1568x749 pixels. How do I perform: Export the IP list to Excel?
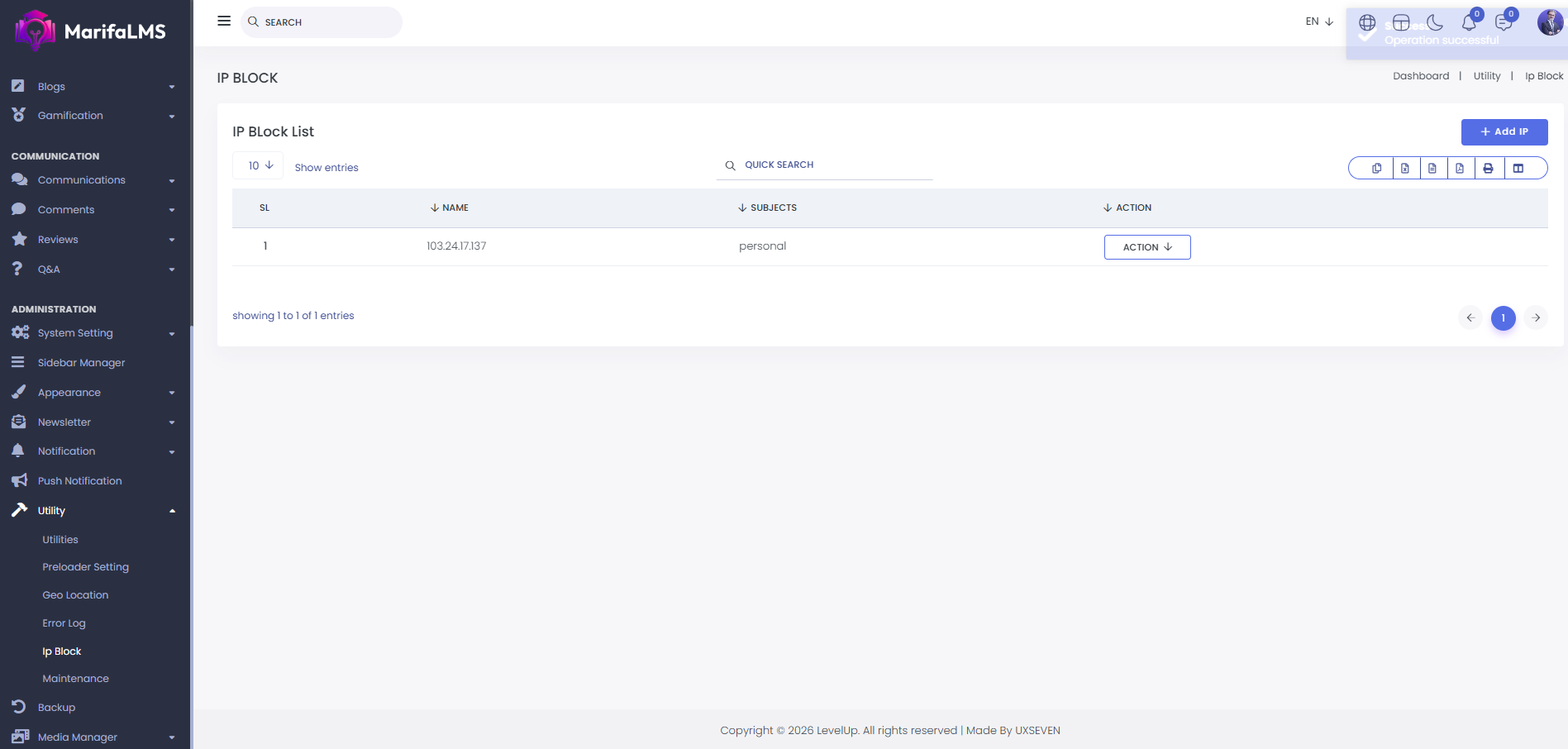tap(1404, 169)
